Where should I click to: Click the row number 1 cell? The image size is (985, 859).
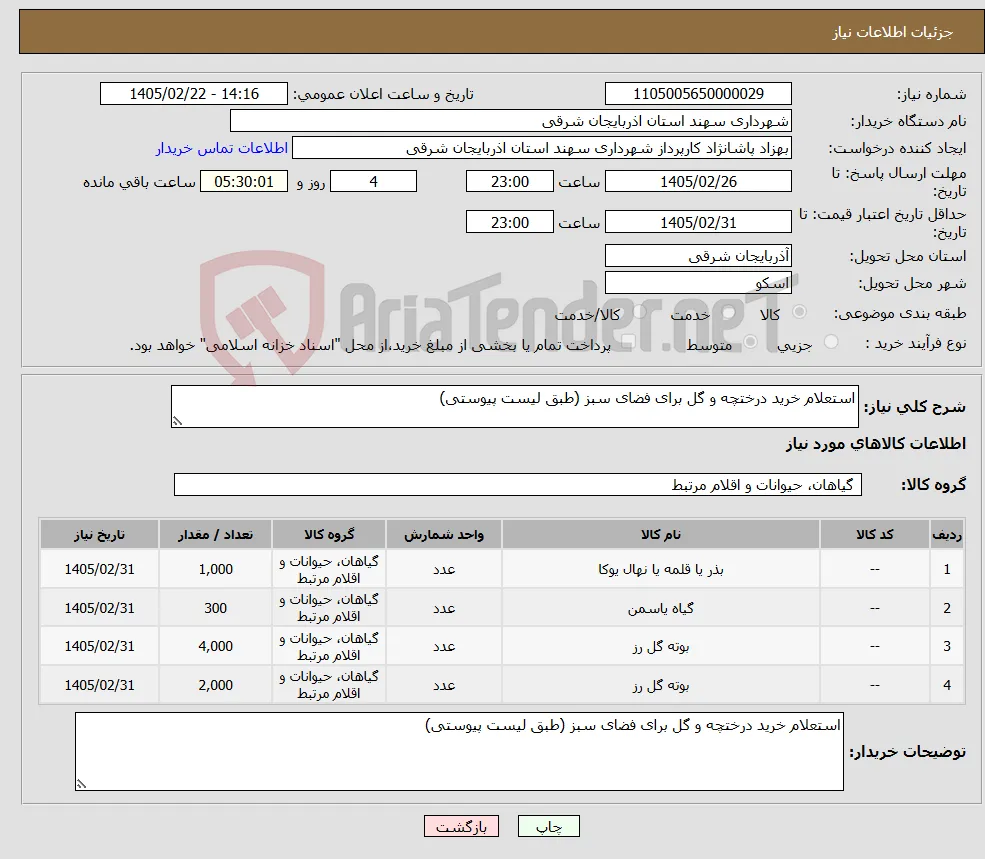pos(947,569)
